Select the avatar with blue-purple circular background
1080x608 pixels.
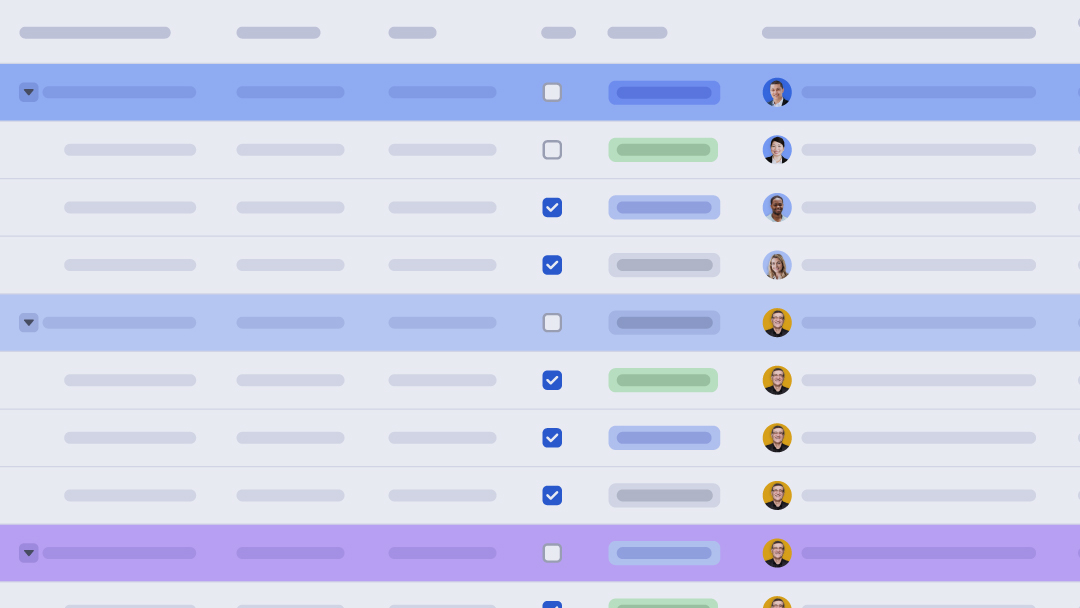pos(777,207)
